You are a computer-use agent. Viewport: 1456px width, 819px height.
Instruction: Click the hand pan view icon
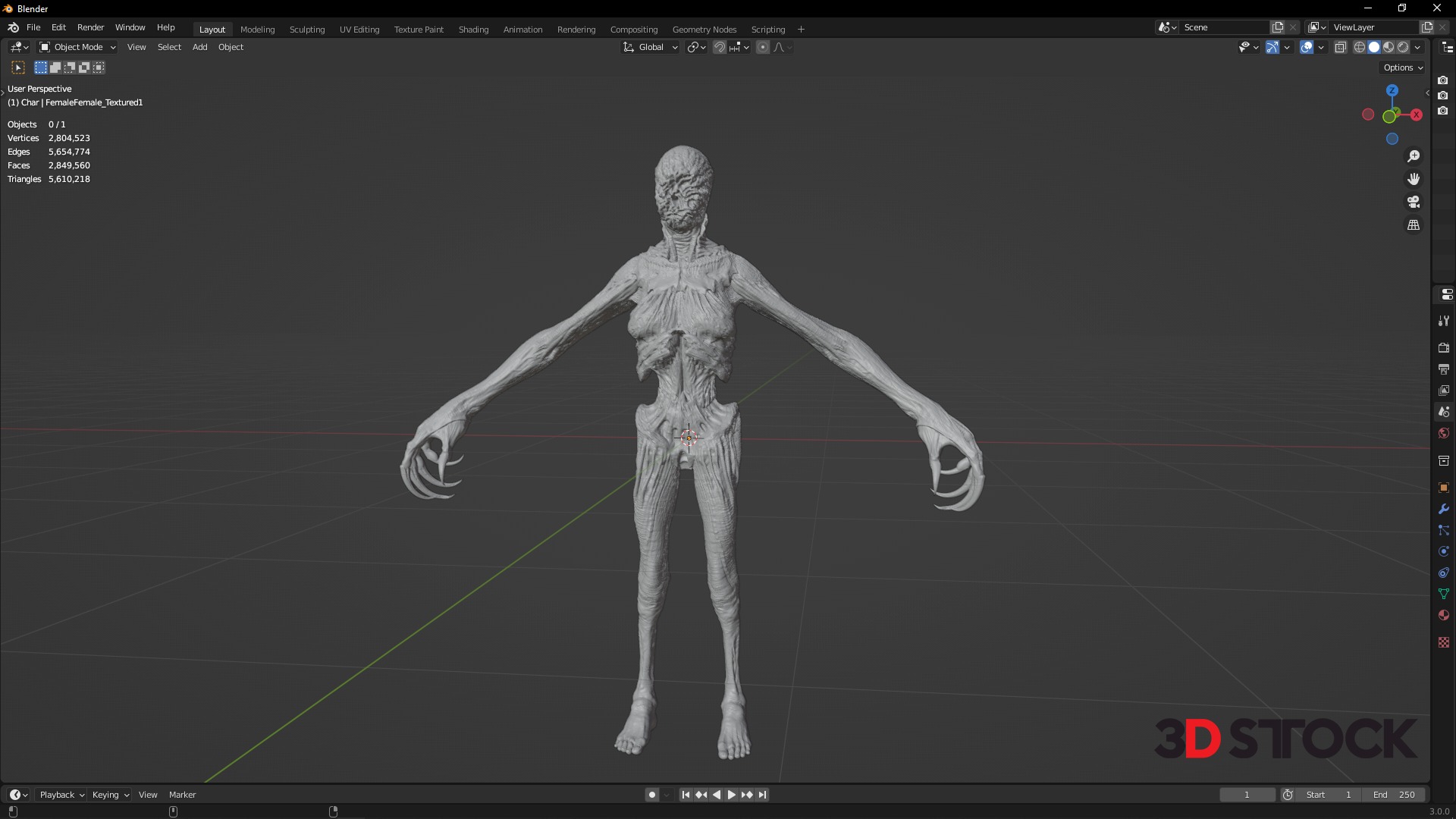[x=1414, y=179]
